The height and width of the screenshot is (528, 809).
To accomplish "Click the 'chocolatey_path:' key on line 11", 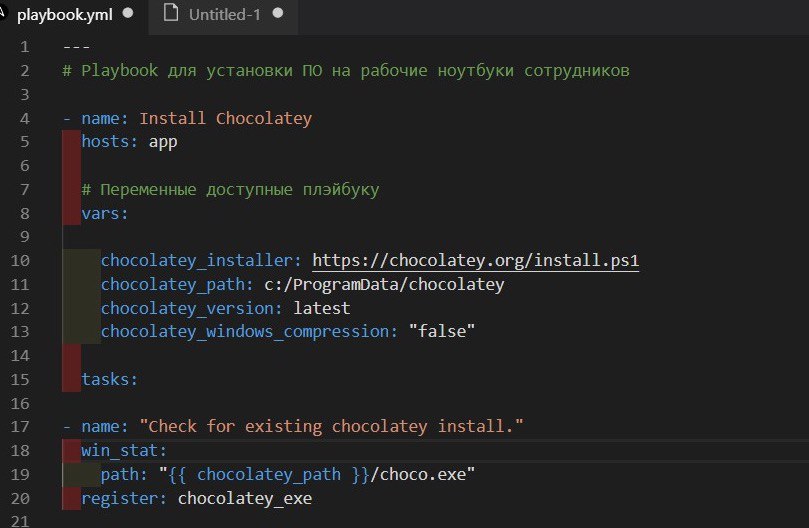I will (177, 284).
